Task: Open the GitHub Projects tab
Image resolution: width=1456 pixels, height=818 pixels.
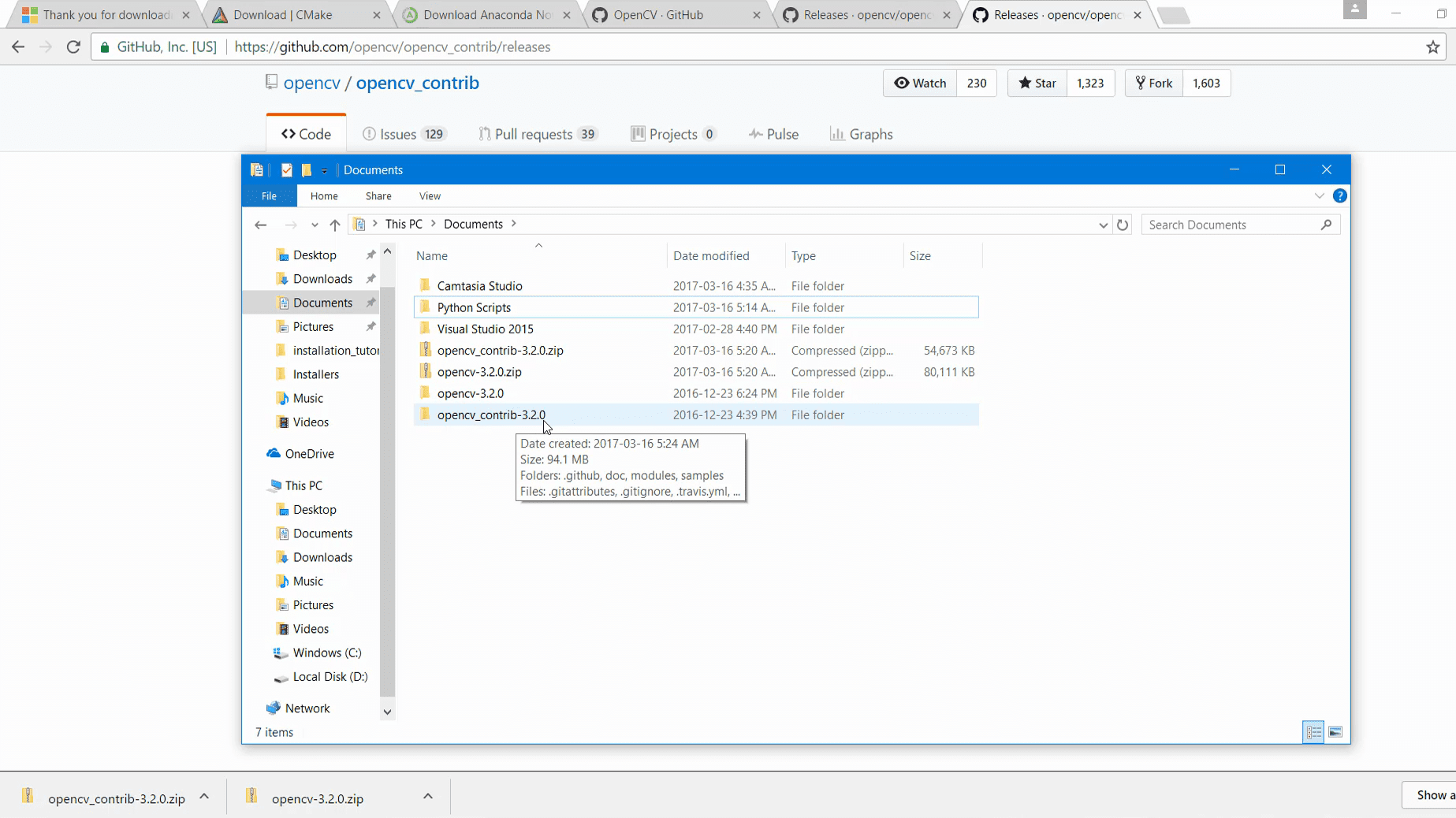Action: tap(674, 134)
